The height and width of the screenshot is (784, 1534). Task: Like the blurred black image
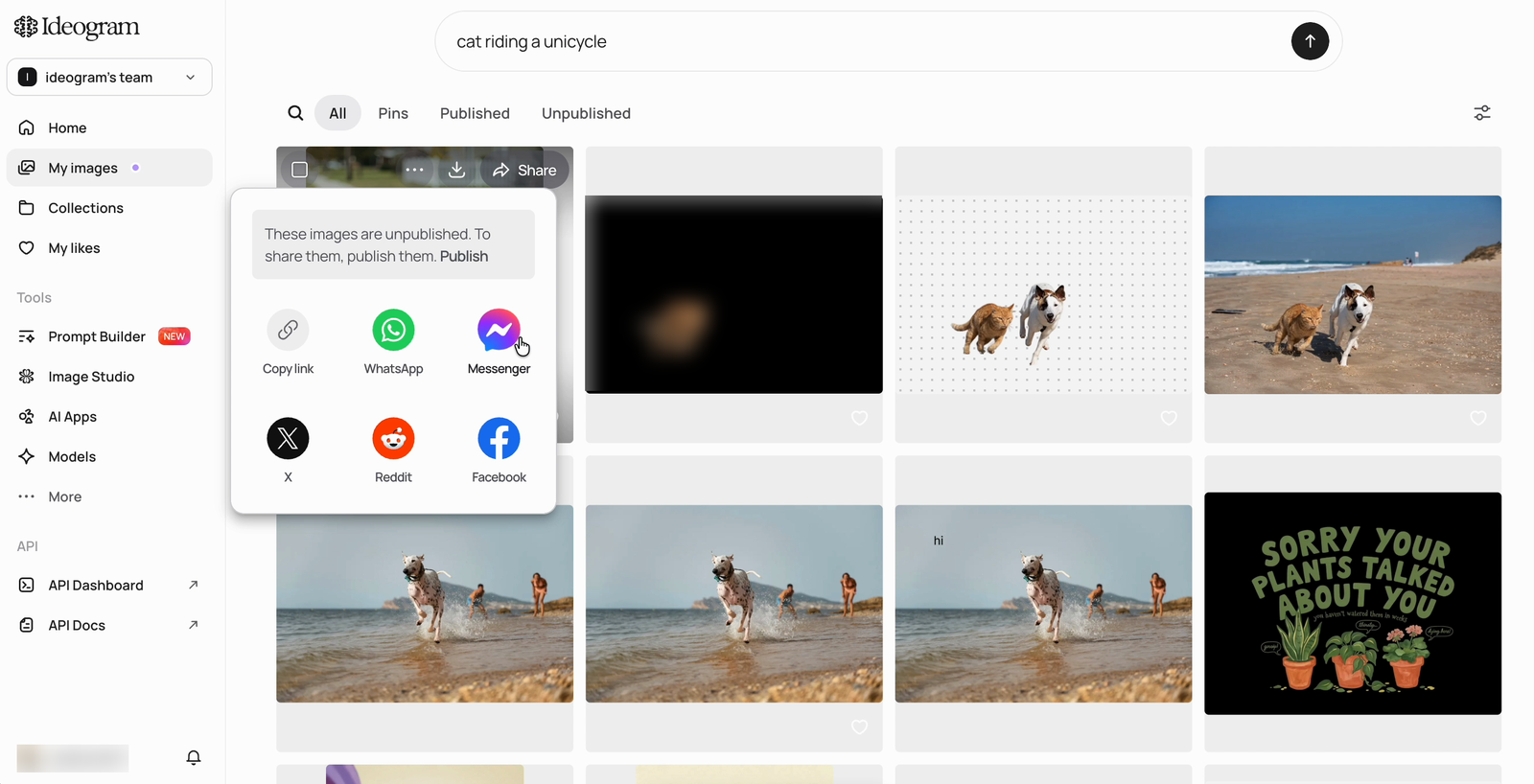coord(859,418)
